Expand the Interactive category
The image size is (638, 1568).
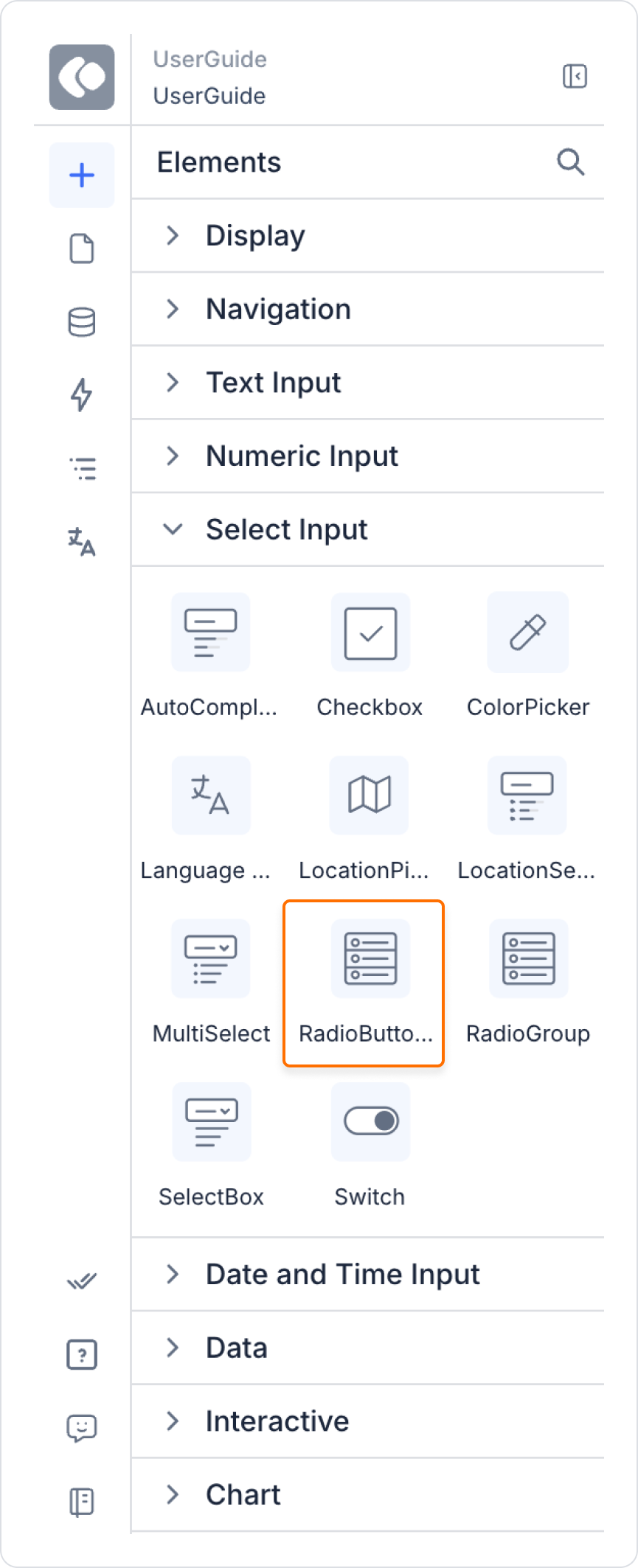(367, 1421)
